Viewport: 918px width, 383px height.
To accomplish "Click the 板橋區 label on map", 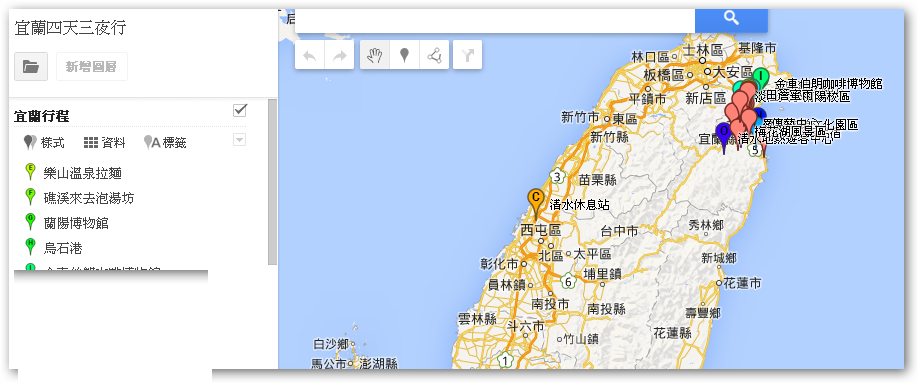I will coord(664,75).
